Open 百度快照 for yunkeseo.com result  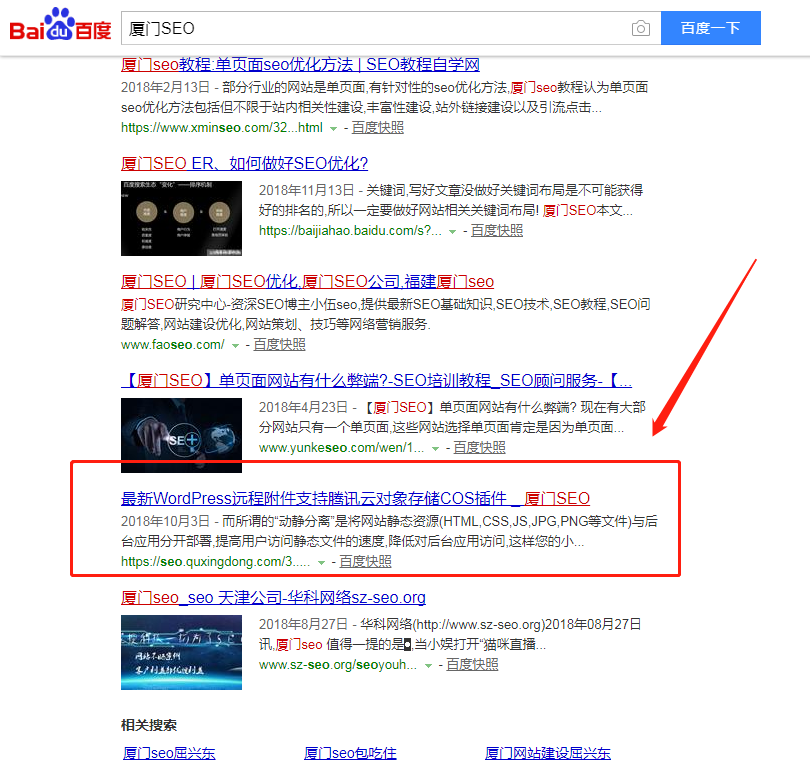pos(479,448)
